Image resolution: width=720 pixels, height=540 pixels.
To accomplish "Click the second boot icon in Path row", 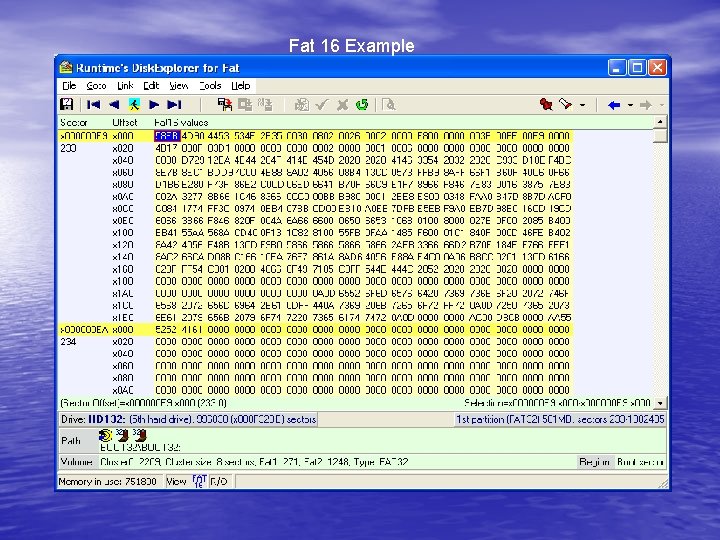I will pyautogui.click(x=122, y=435).
